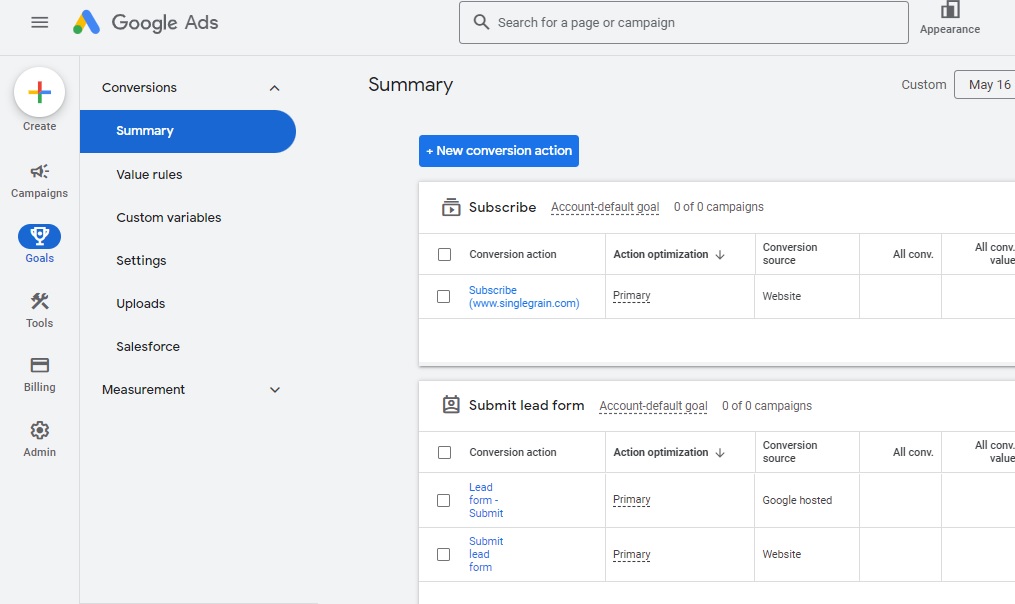The height and width of the screenshot is (604, 1015).
Task: Tick the Lead form - Submit checkbox
Action: click(444, 500)
